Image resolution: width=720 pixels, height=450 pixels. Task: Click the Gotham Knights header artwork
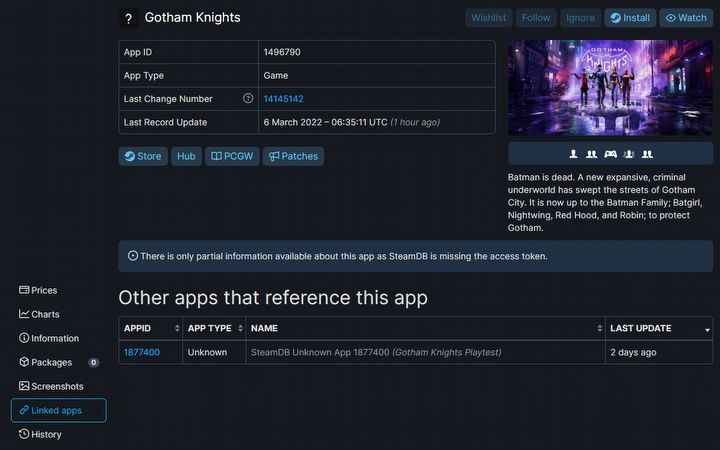click(610, 87)
